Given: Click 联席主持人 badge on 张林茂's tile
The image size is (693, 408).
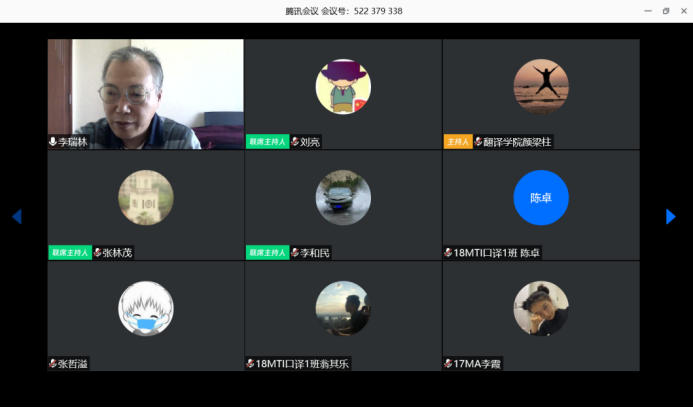Looking at the screenshot, I should [70, 253].
